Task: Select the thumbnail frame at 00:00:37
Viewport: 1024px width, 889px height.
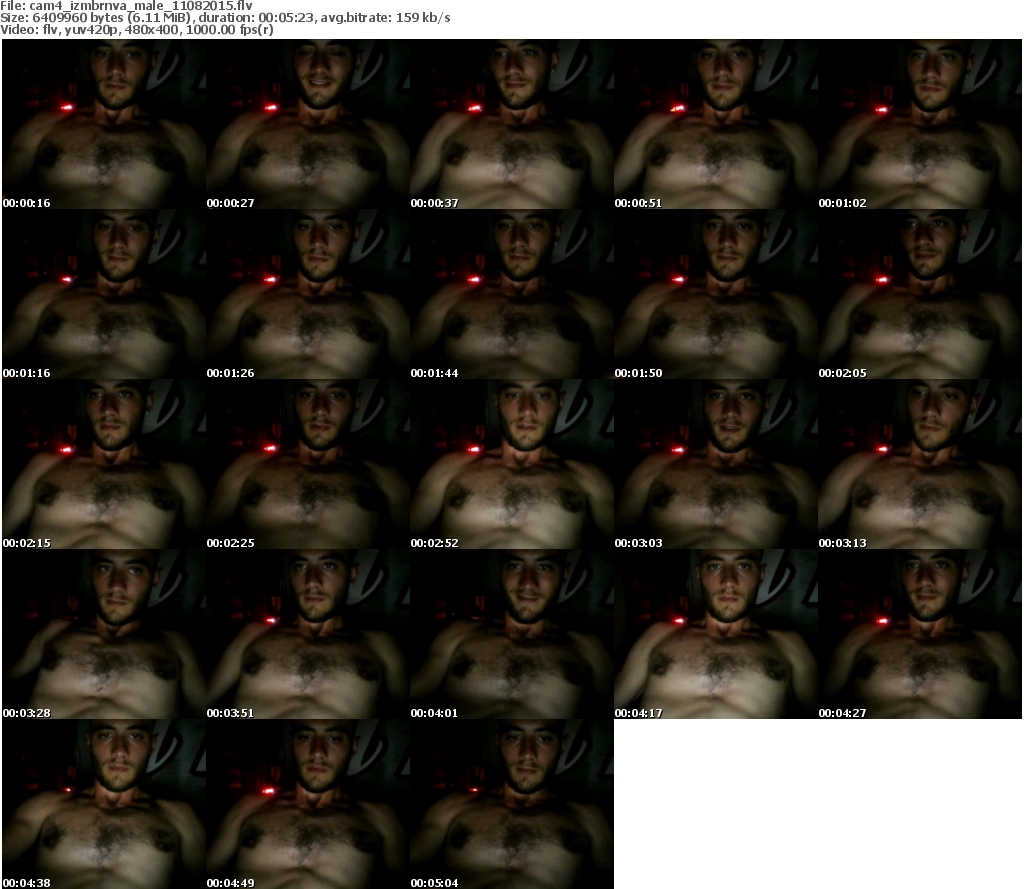Action: pyautogui.click(x=511, y=124)
